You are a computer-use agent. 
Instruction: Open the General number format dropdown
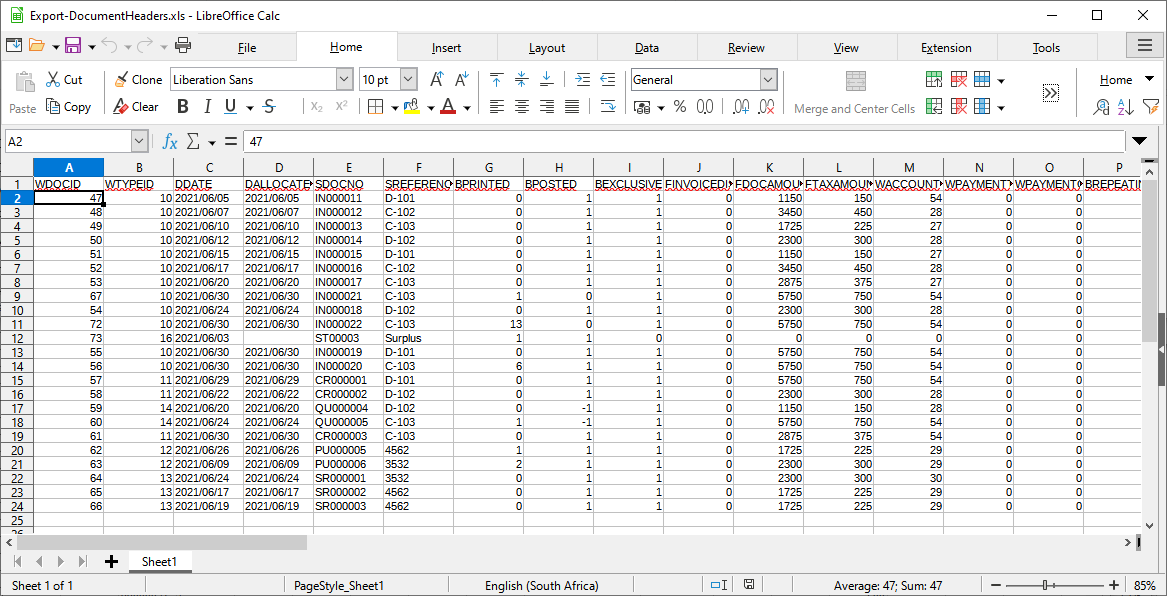click(x=767, y=79)
